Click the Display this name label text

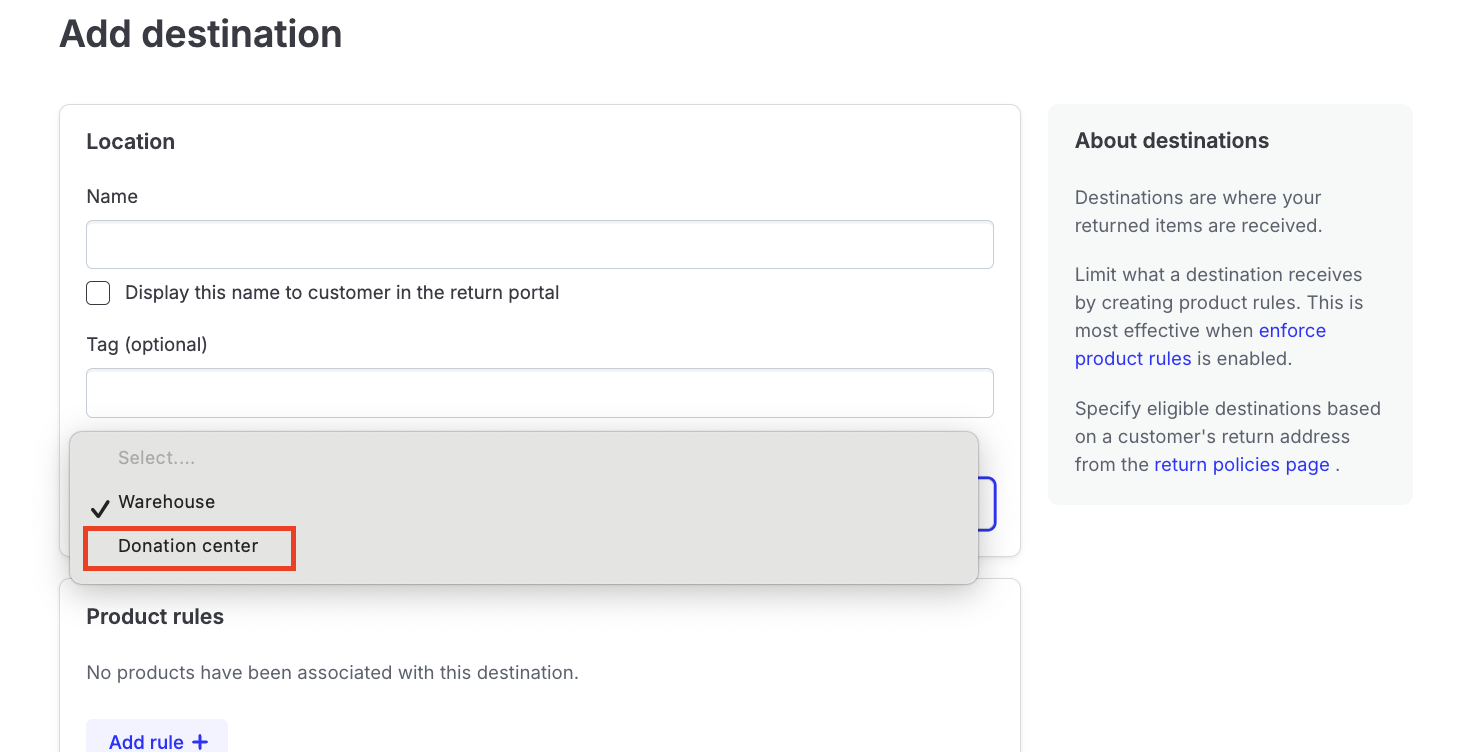coord(342,293)
